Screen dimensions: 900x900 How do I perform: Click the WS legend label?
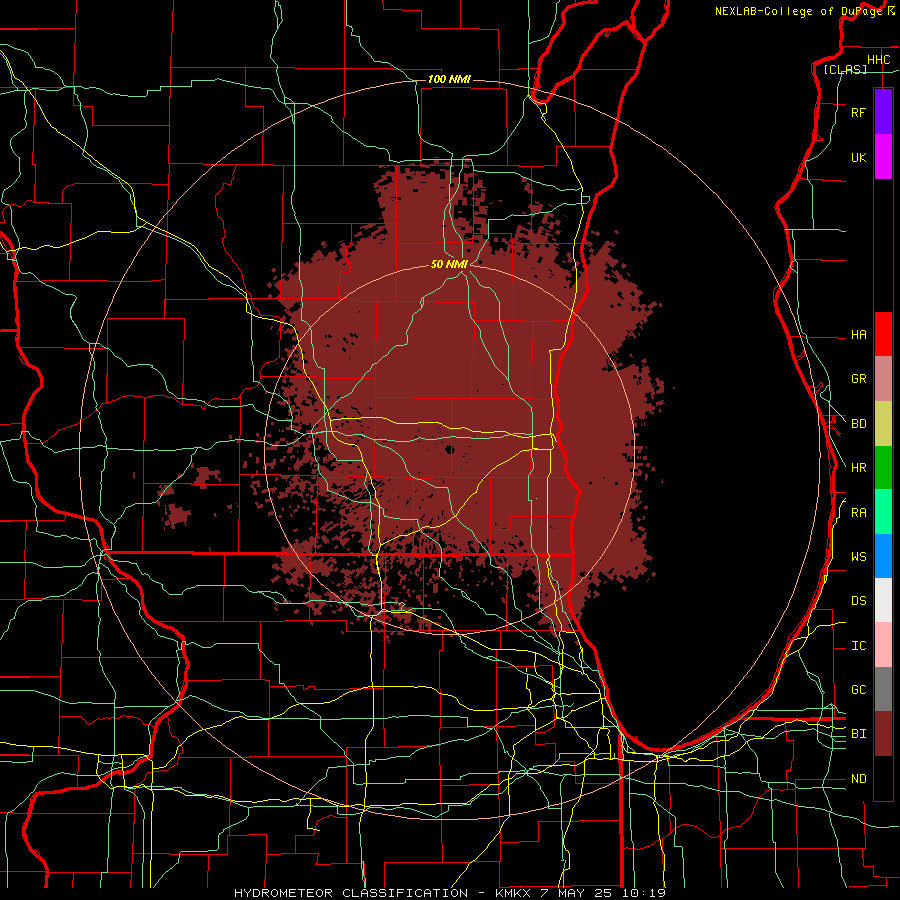pos(858,556)
